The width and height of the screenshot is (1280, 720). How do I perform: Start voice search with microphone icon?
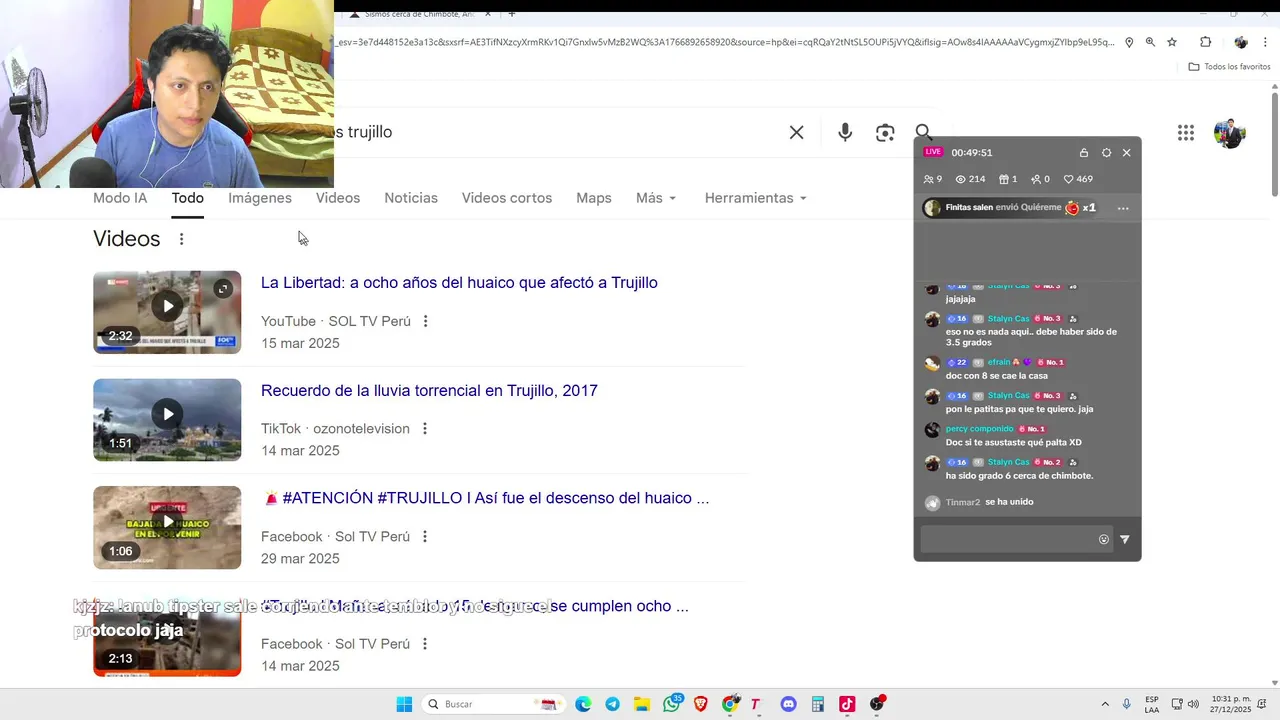tap(845, 132)
